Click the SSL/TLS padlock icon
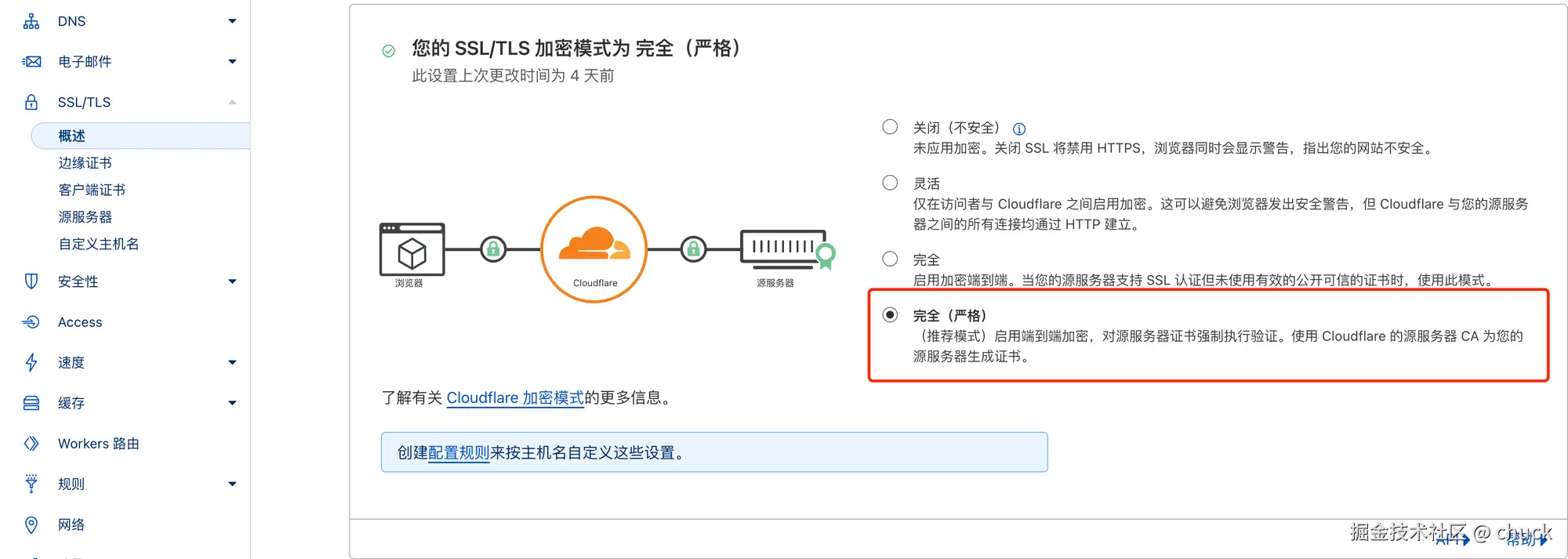 [x=31, y=102]
